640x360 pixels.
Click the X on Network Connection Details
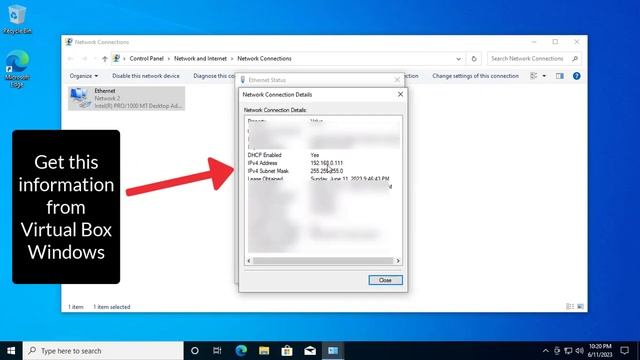[400, 94]
